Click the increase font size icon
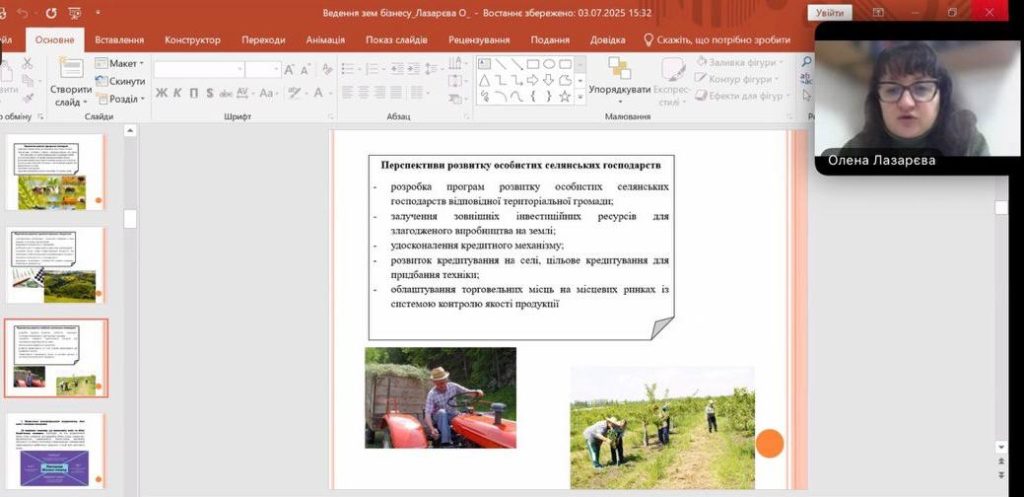 290,70
